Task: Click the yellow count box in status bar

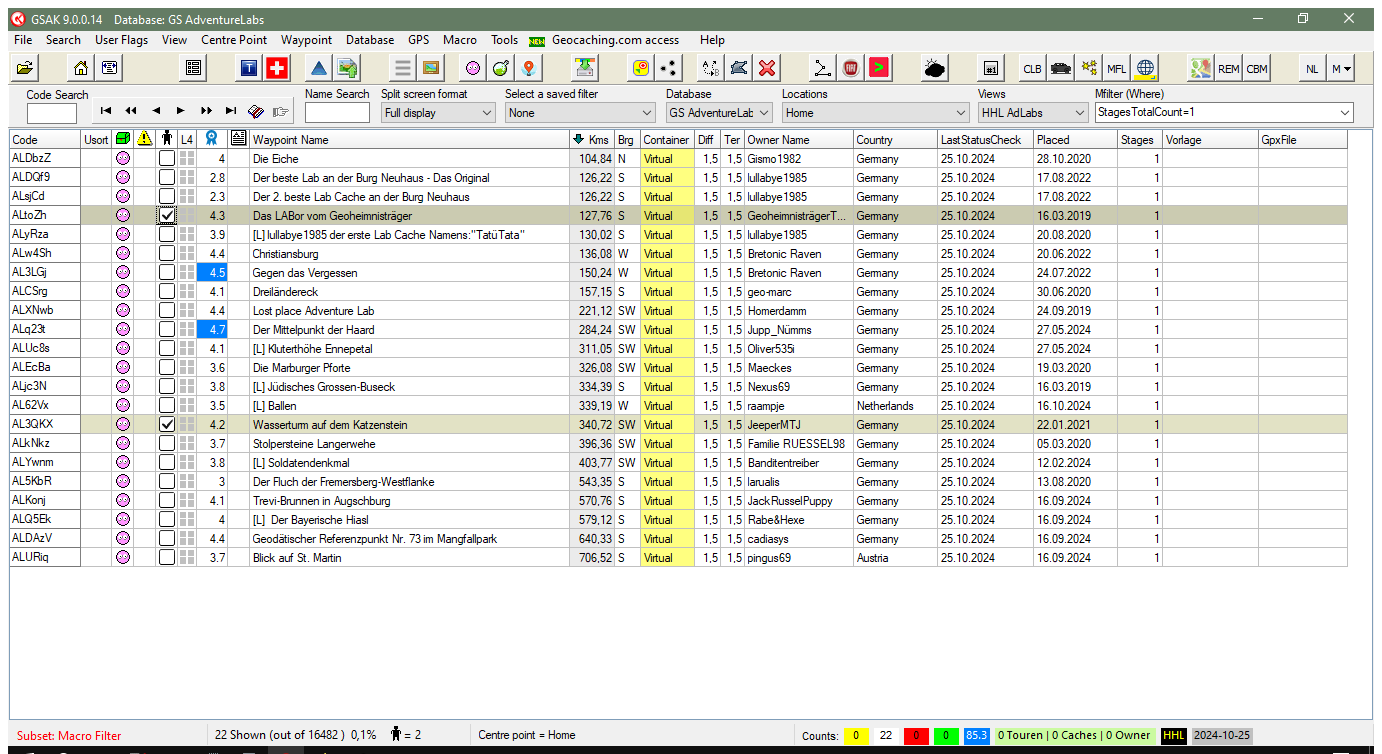Action: pos(856,735)
